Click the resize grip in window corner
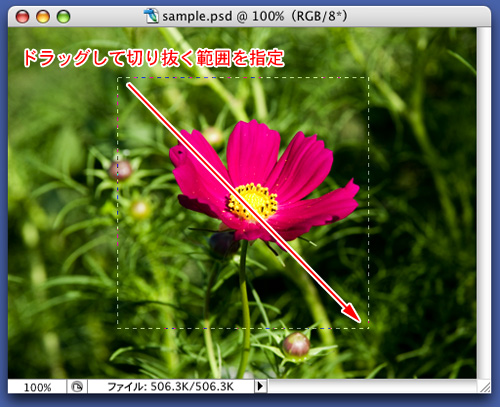Image resolution: width=500 pixels, height=407 pixels. point(484,387)
